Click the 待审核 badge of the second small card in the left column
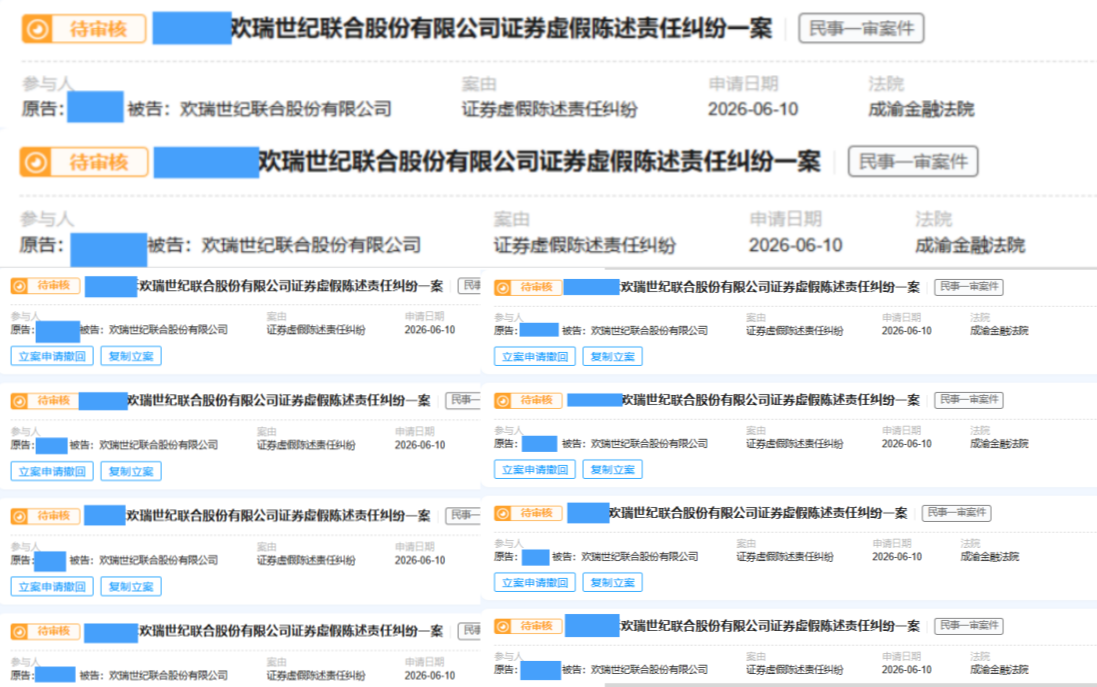Screen dimensions: 1097x687 [x=45, y=401]
